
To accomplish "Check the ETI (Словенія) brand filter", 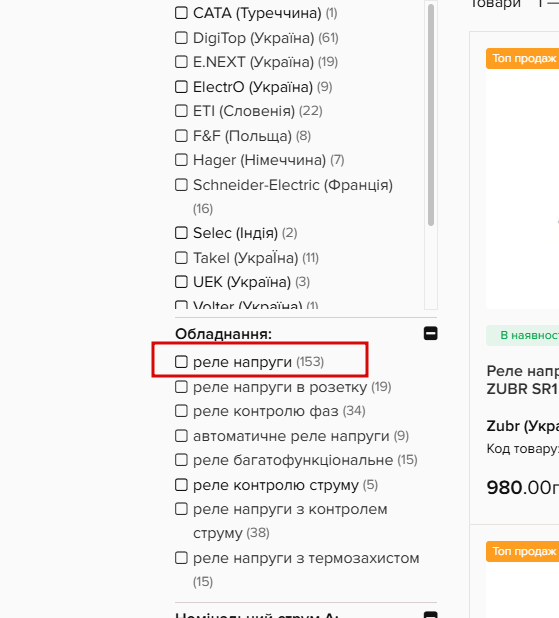I will (181, 111).
